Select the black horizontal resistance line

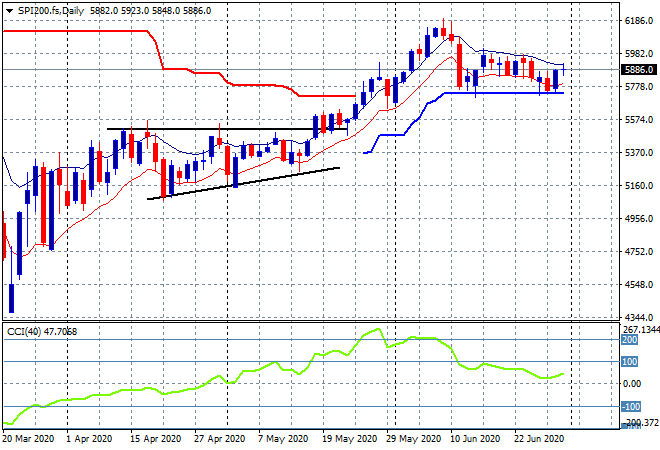[x=227, y=129]
